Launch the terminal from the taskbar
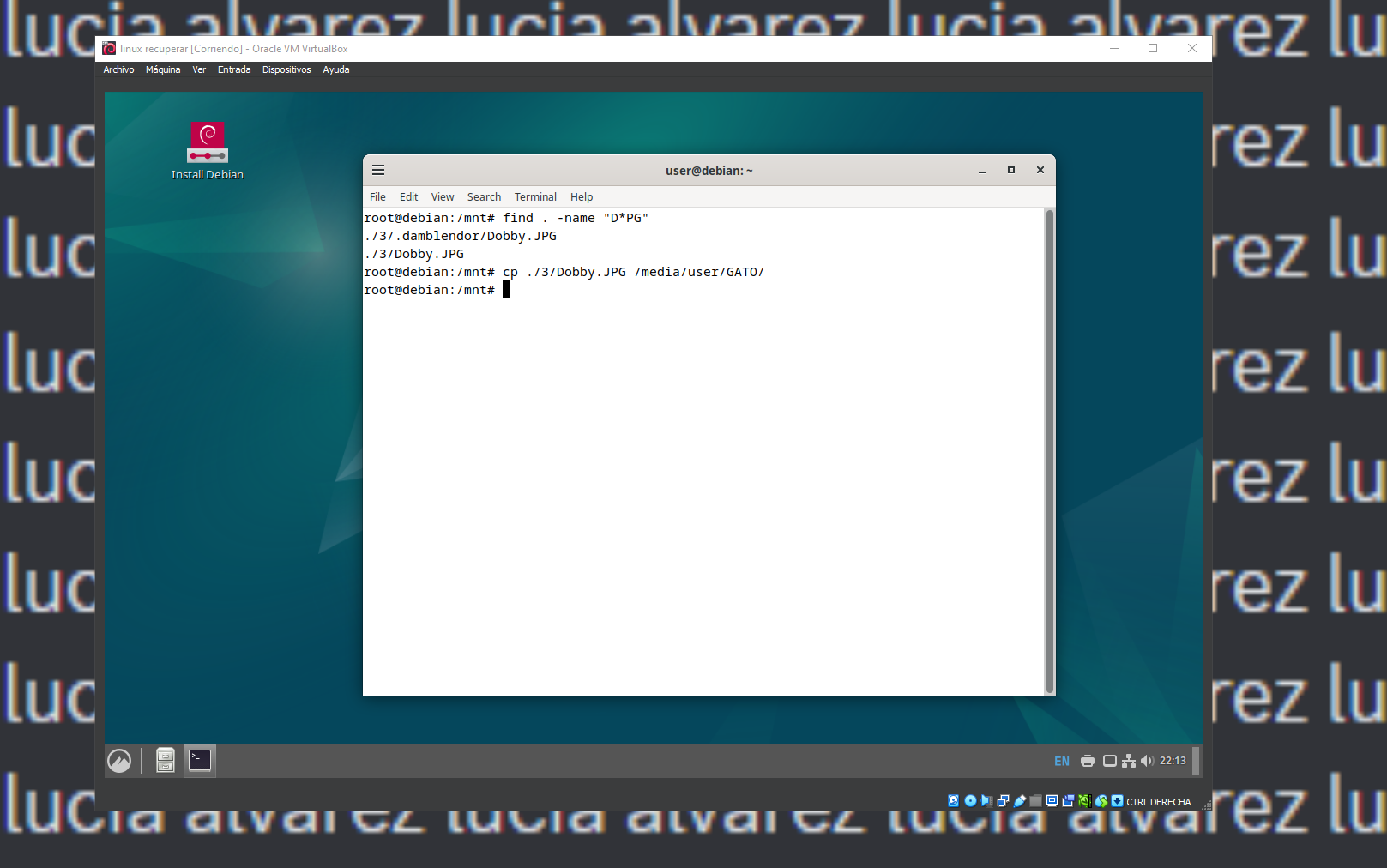 point(199,760)
